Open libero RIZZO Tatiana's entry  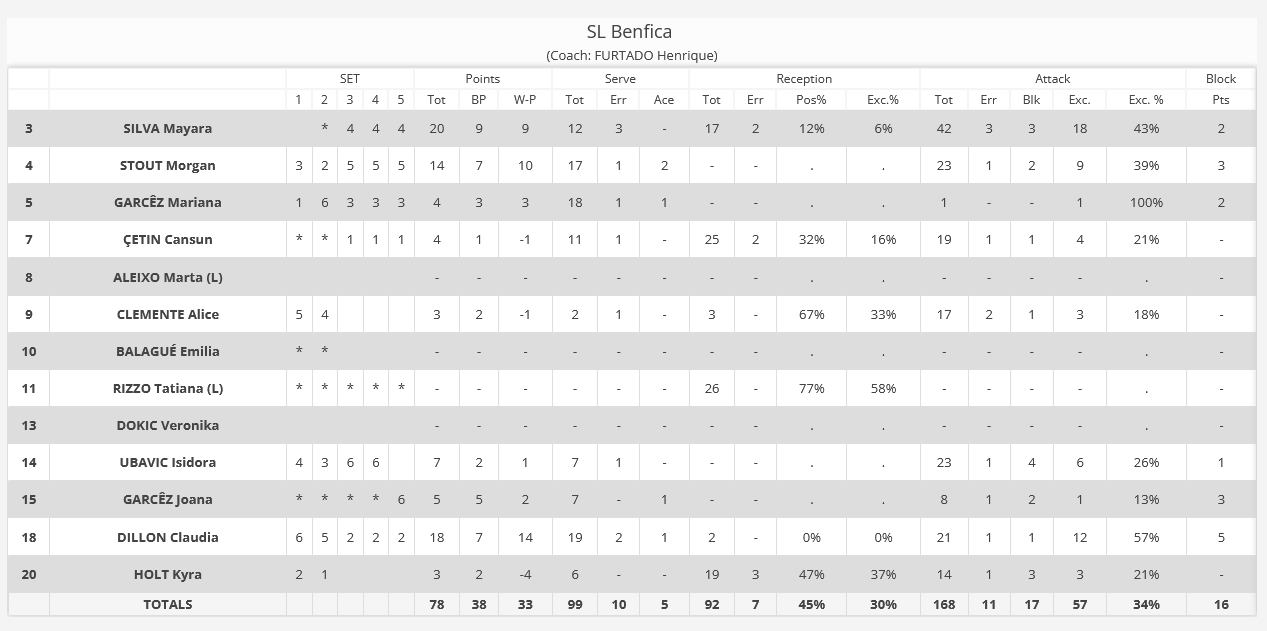pyautogui.click(x=167, y=388)
